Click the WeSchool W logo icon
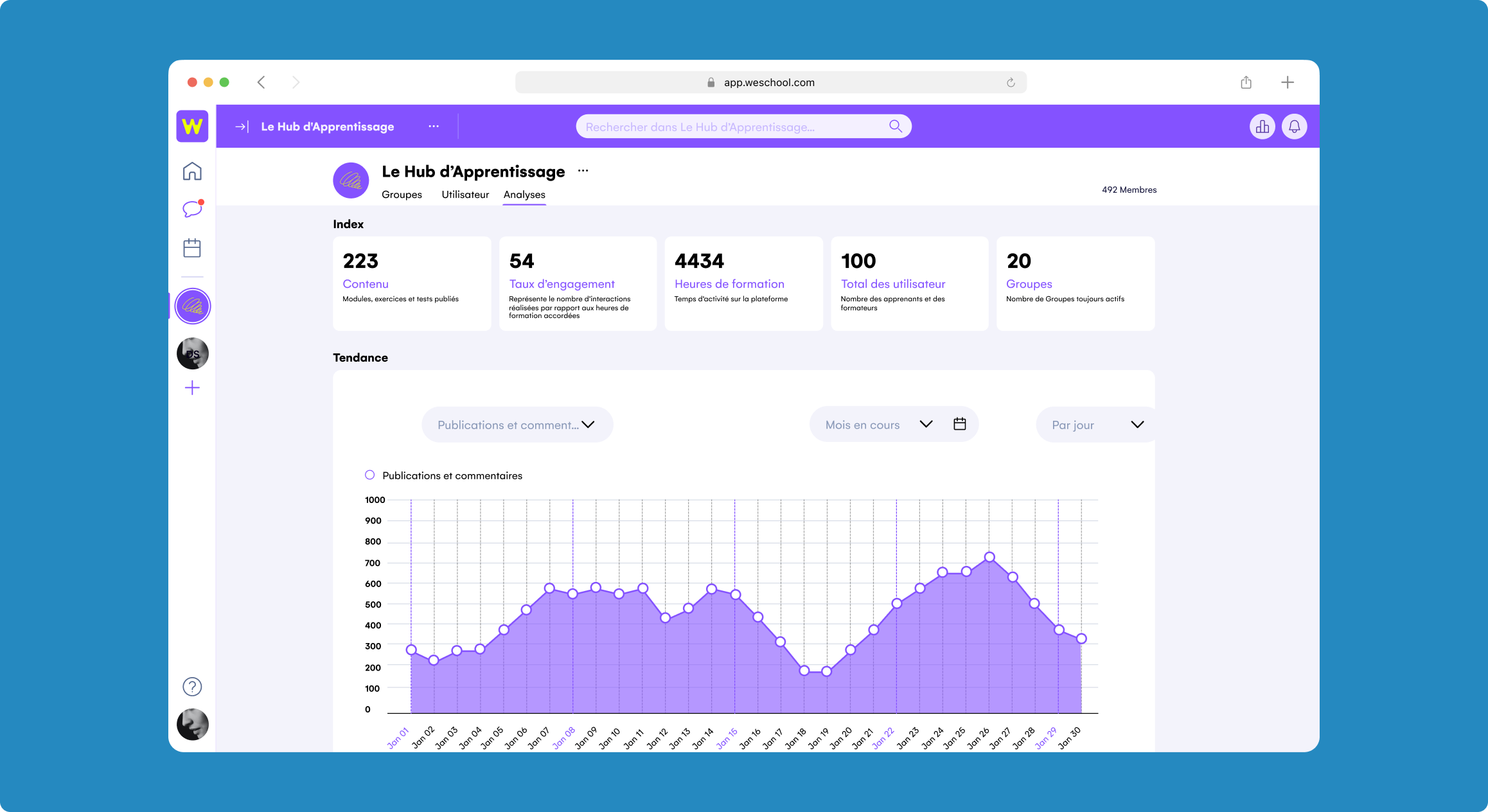This screenshot has height=812, width=1488. [192, 126]
